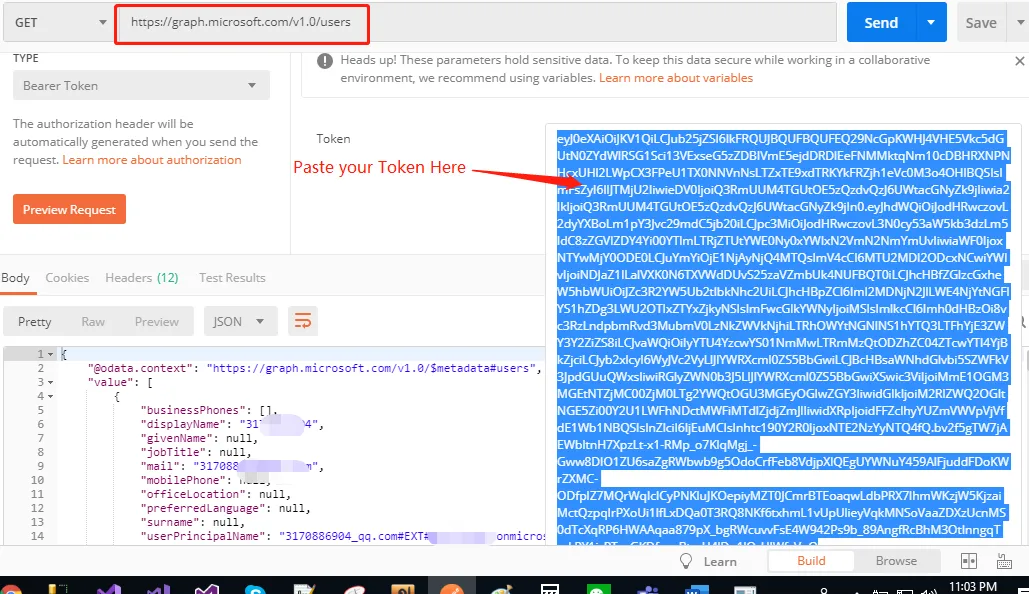The height and width of the screenshot is (594, 1029).
Task: Select the Preview view mode
Action: pos(157,322)
